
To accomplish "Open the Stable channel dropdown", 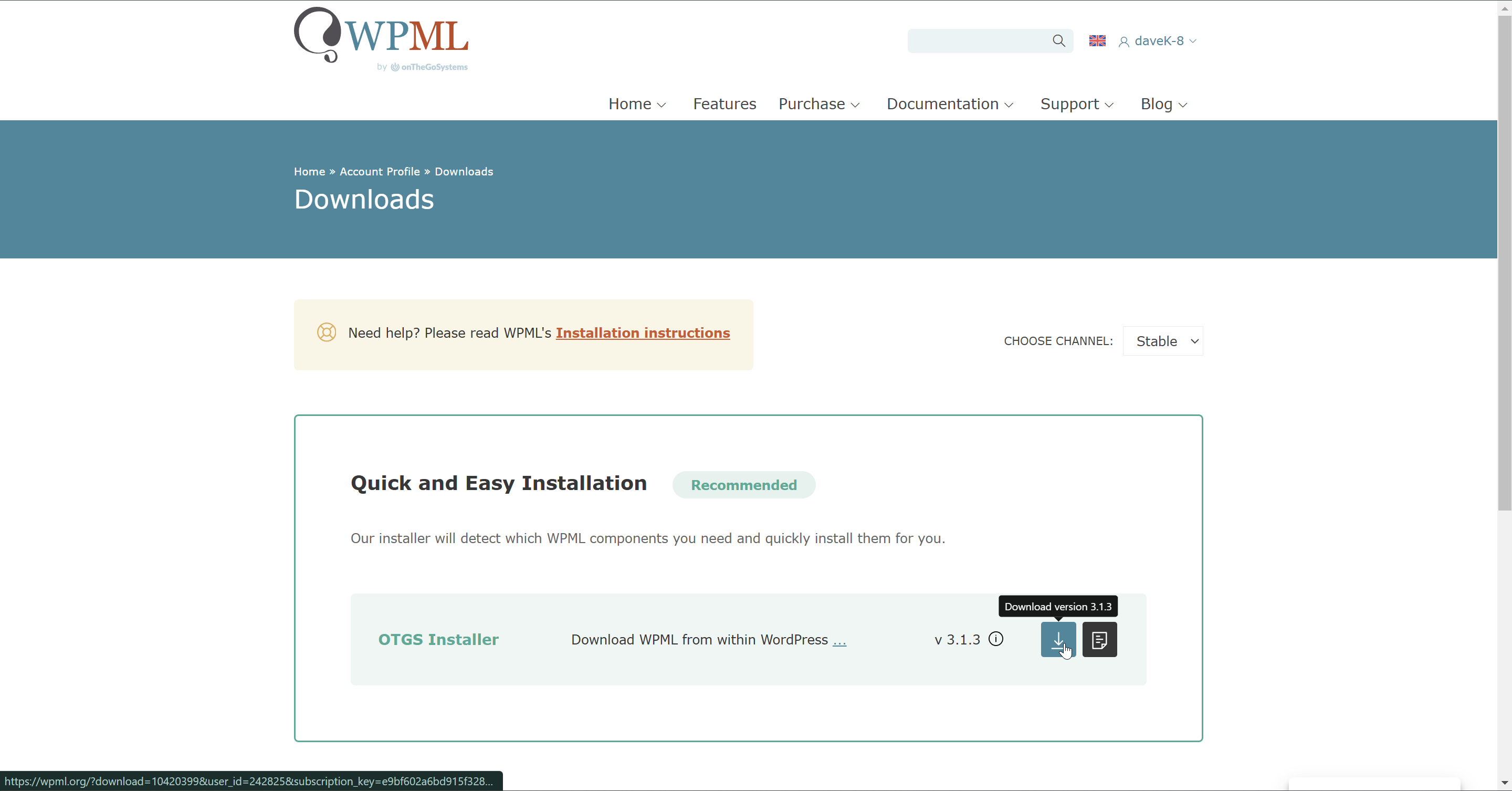I will pyautogui.click(x=1162, y=340).
